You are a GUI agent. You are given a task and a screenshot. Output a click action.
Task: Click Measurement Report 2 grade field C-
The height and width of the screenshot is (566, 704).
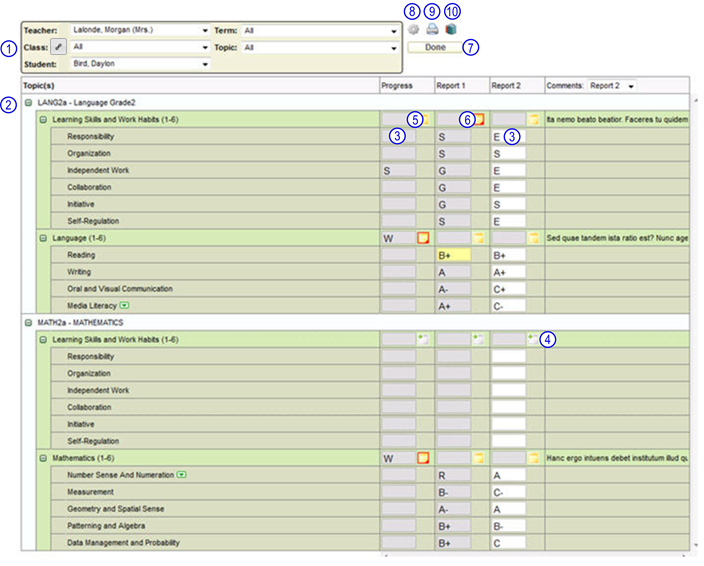tap(508, 492)
